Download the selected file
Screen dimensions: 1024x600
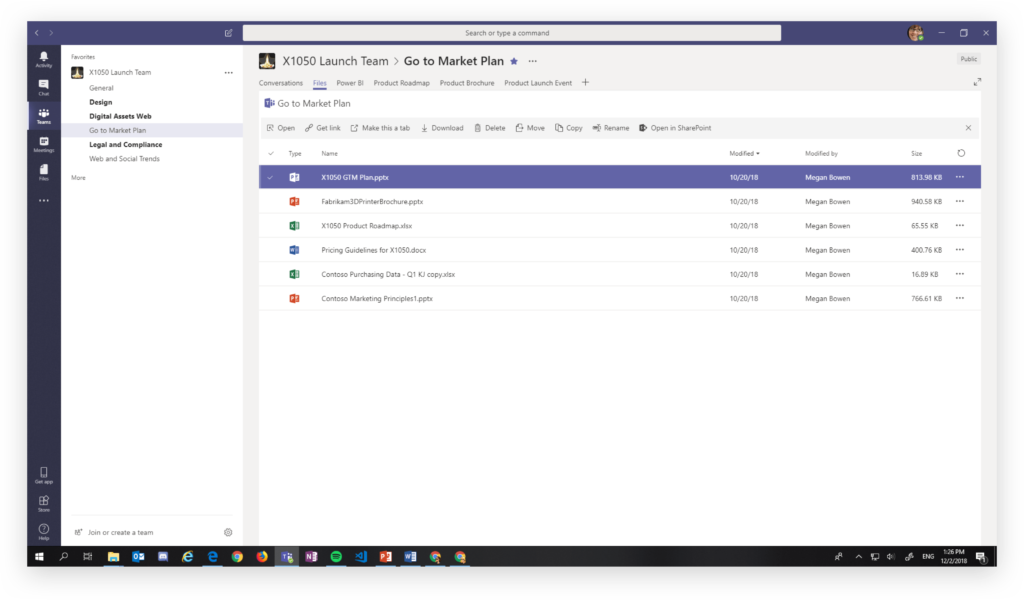point(442,128)
